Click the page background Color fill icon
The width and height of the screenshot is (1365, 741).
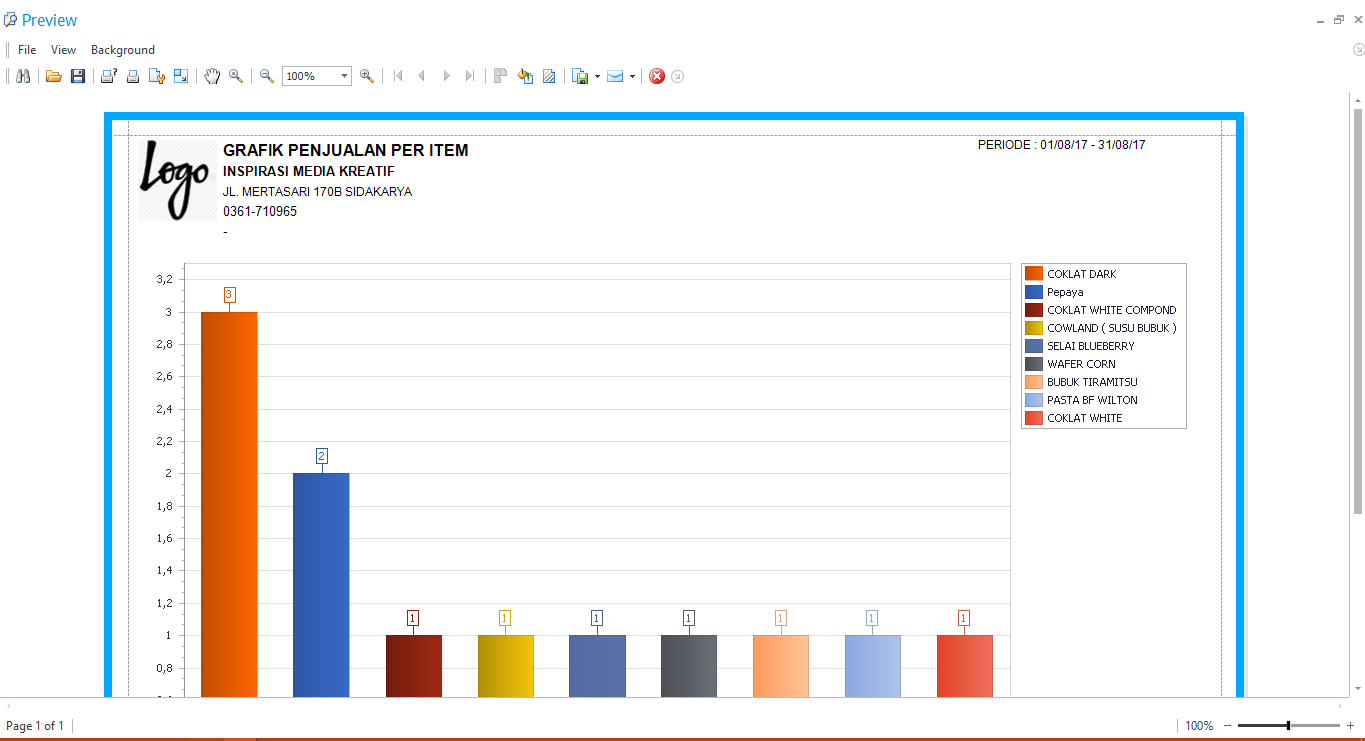[525, 76]
